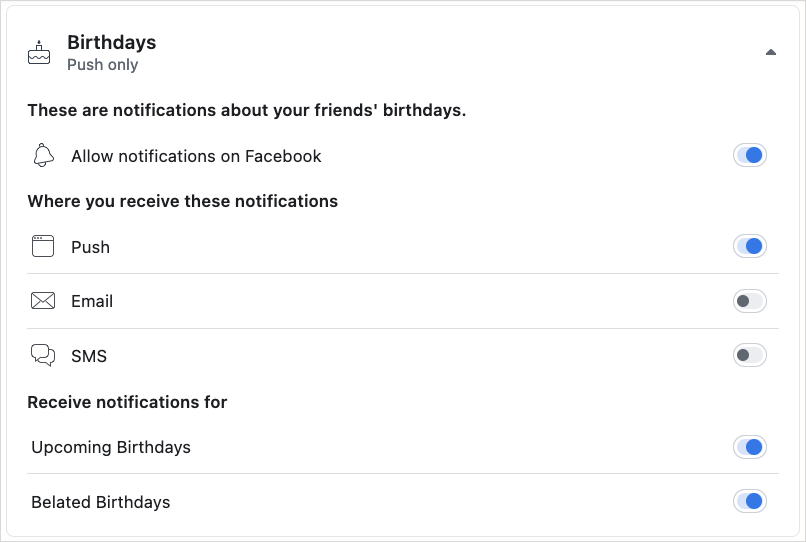Click the Birthdays section title
Image resolution: width=806 pixels, height=542 pixels.
(111, 43)
